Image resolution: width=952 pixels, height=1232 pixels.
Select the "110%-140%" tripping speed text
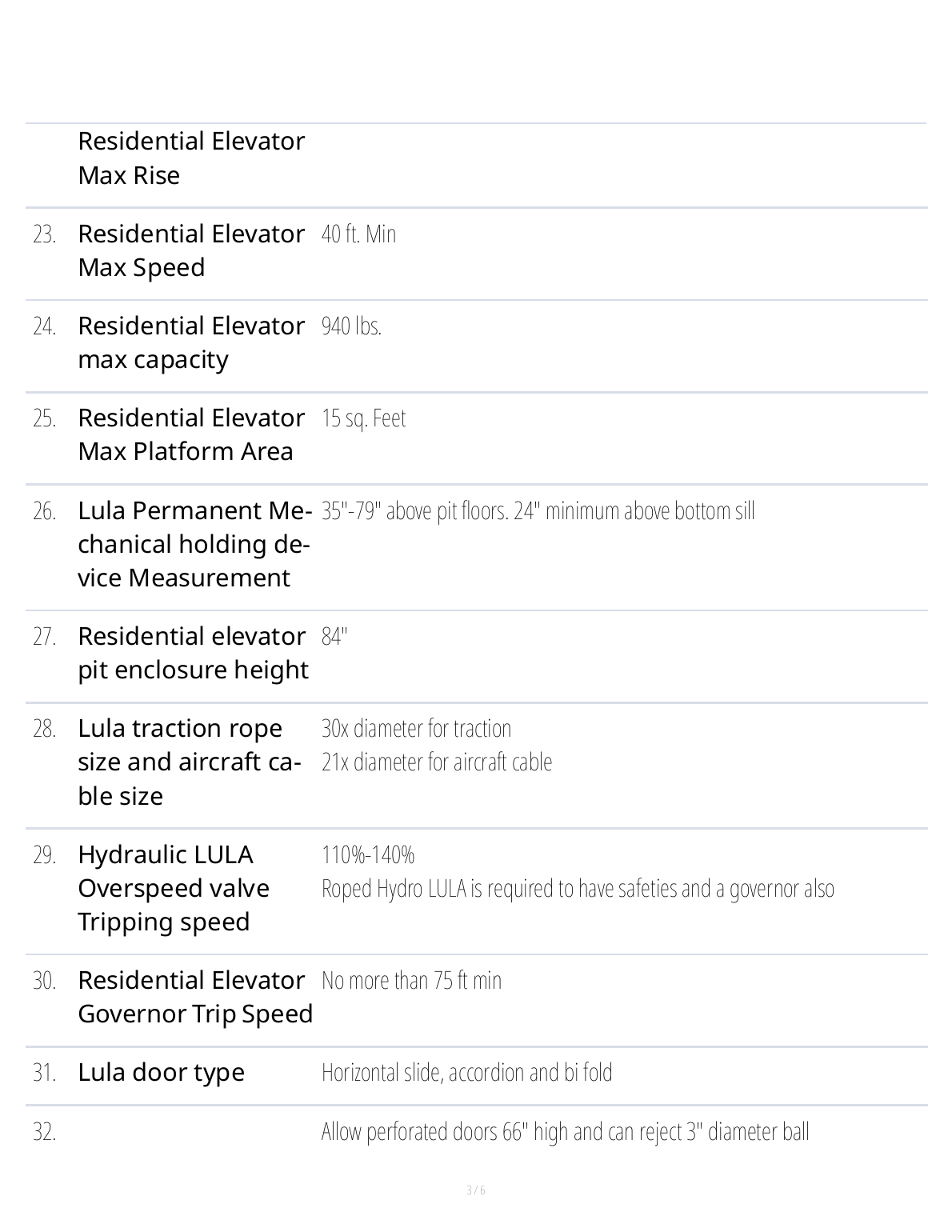tap(368, 855)
